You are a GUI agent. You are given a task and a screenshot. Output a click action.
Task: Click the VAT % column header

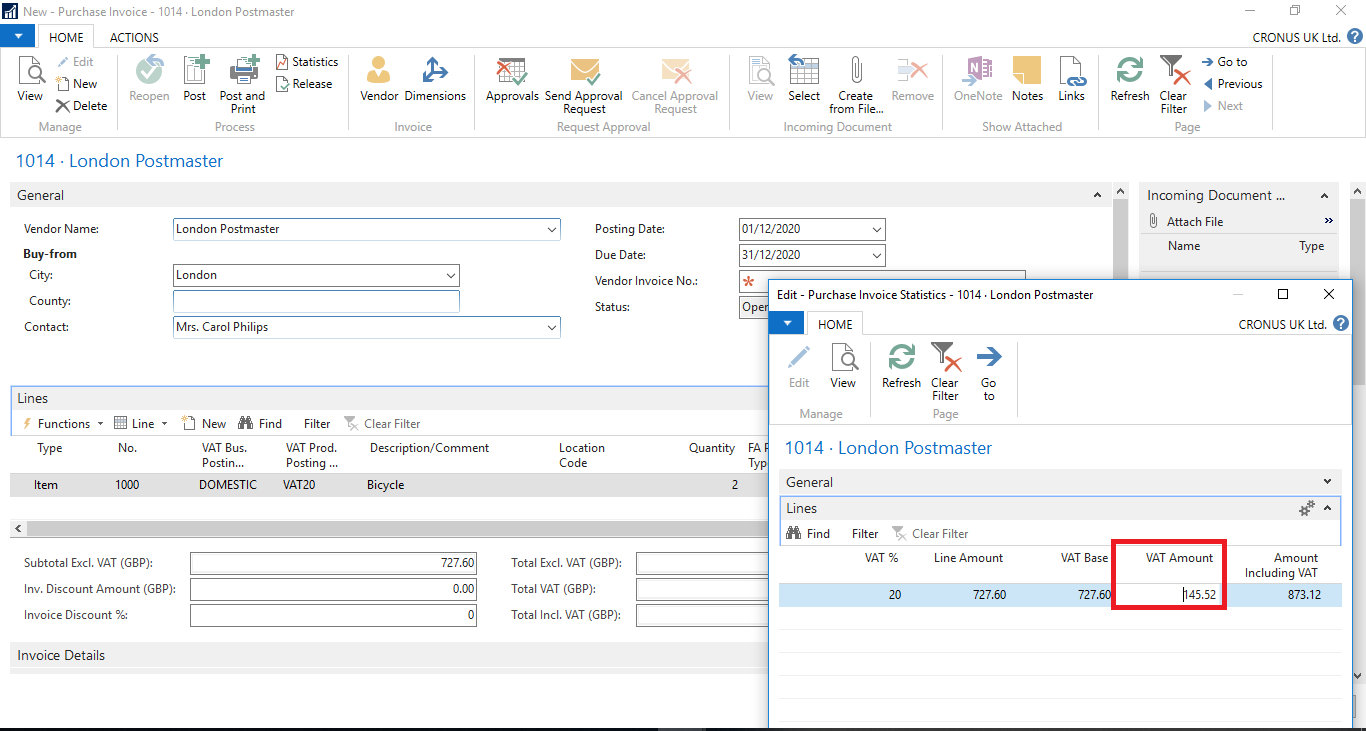[x=881, y=558]
